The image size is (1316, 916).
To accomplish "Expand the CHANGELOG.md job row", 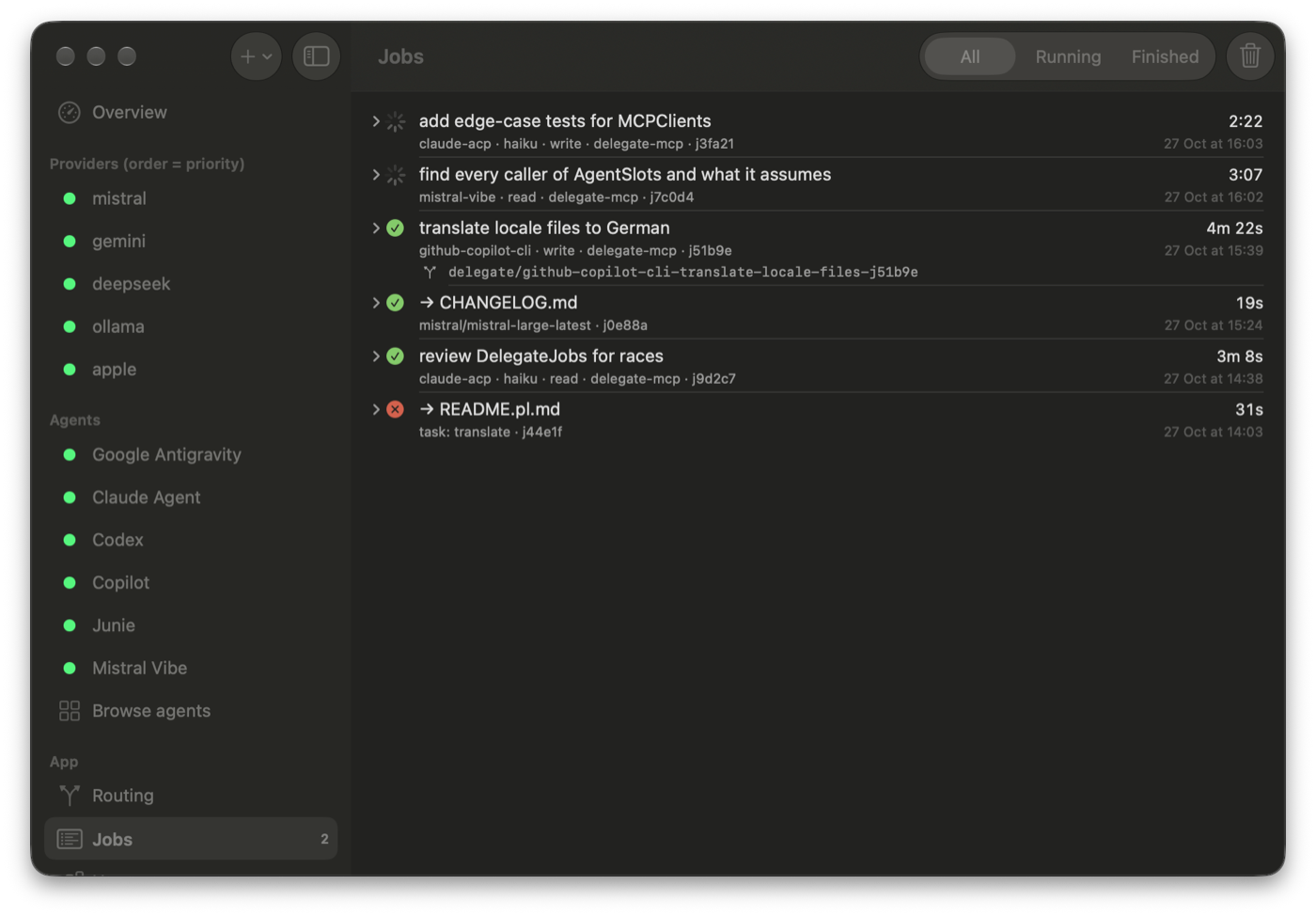I will [376, 303].
